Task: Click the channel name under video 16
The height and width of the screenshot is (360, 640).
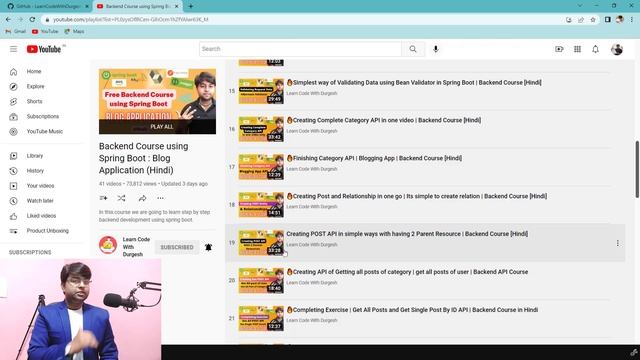Action: [312, 131]
